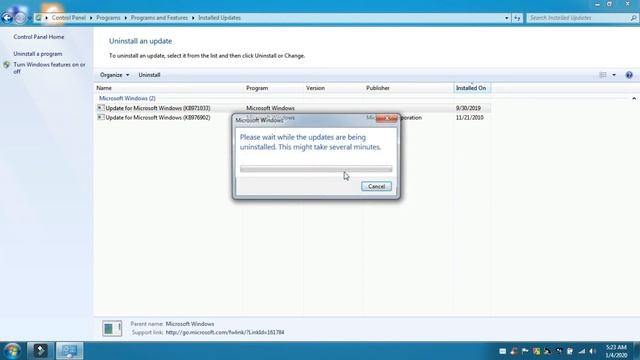Click the details pane update thumbnail icon
Screen dimensions: 640x360
pos(112,328)
